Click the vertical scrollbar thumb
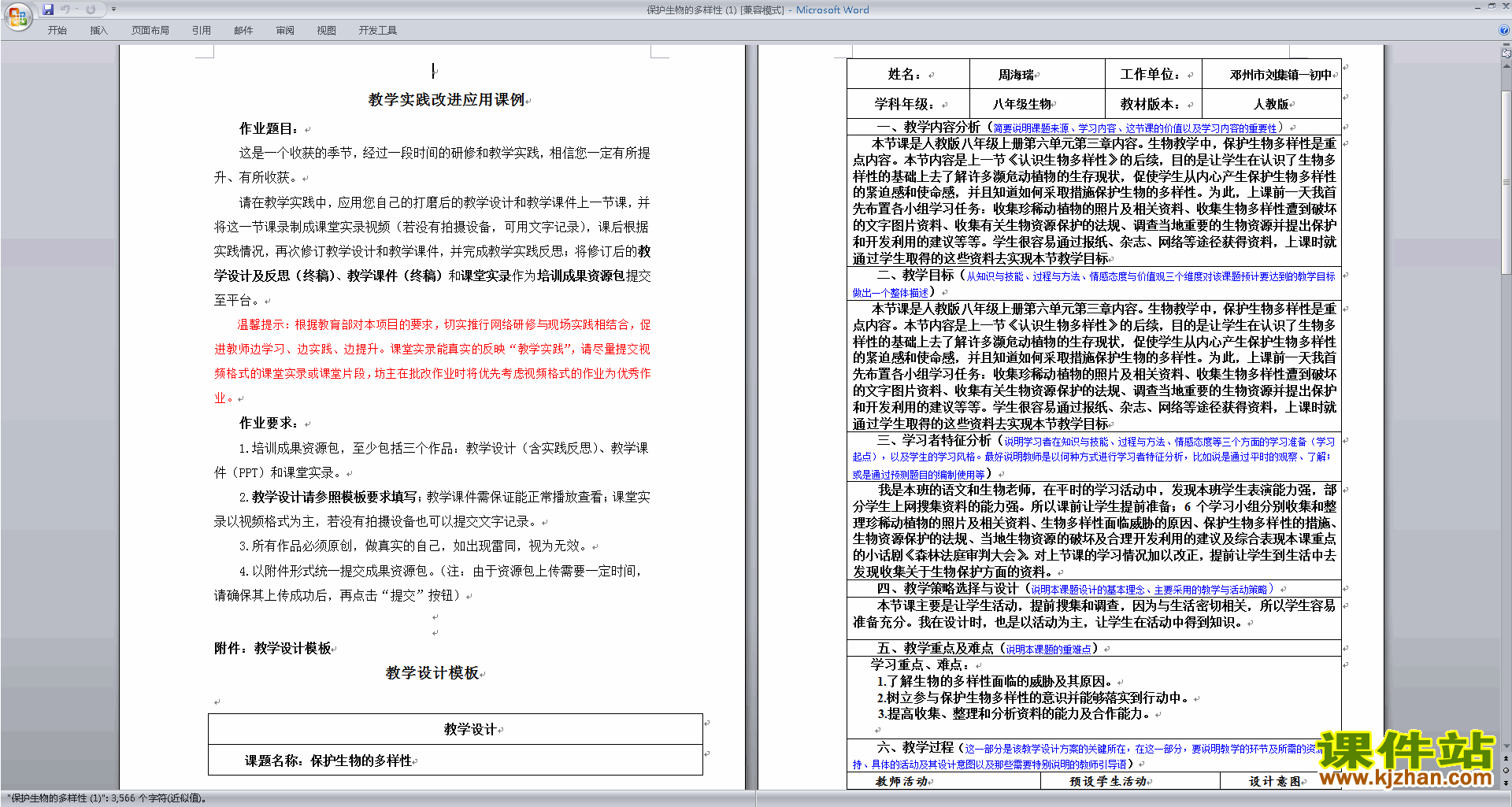 coord(1506,181)
